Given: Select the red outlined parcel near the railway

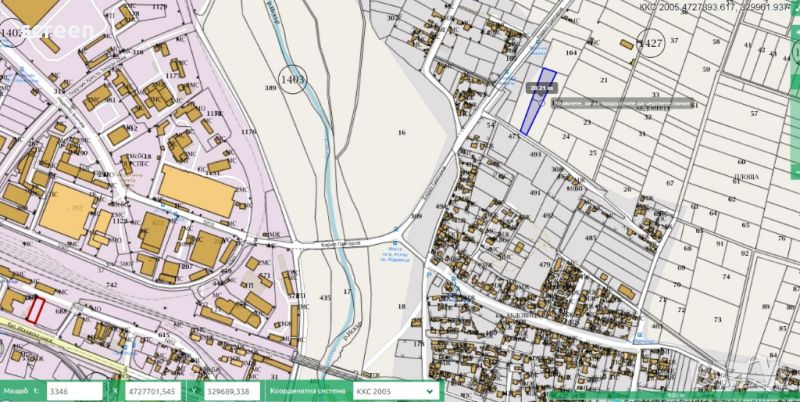Looking at the screenshot, I should [35, 311].
